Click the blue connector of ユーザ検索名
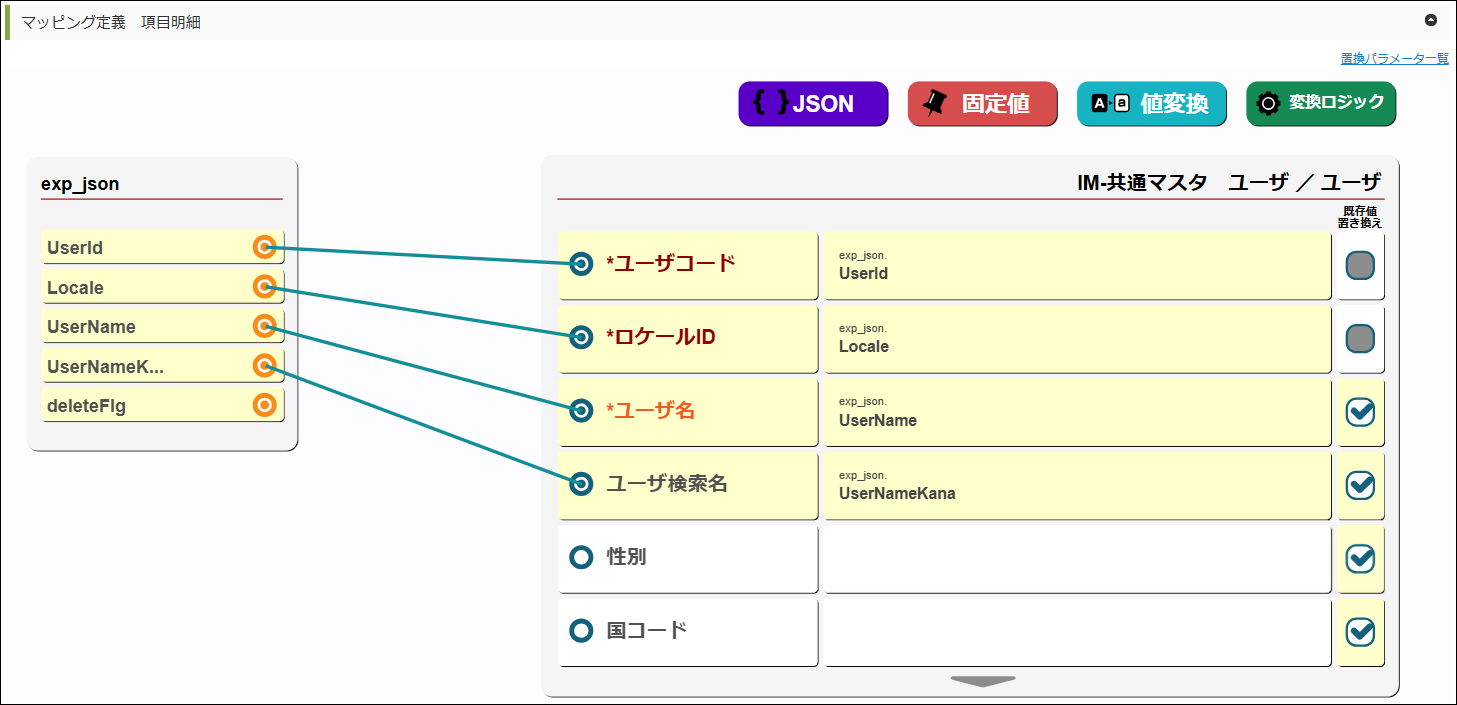This screenshot has height=705, width=1457. pos(581,484)
